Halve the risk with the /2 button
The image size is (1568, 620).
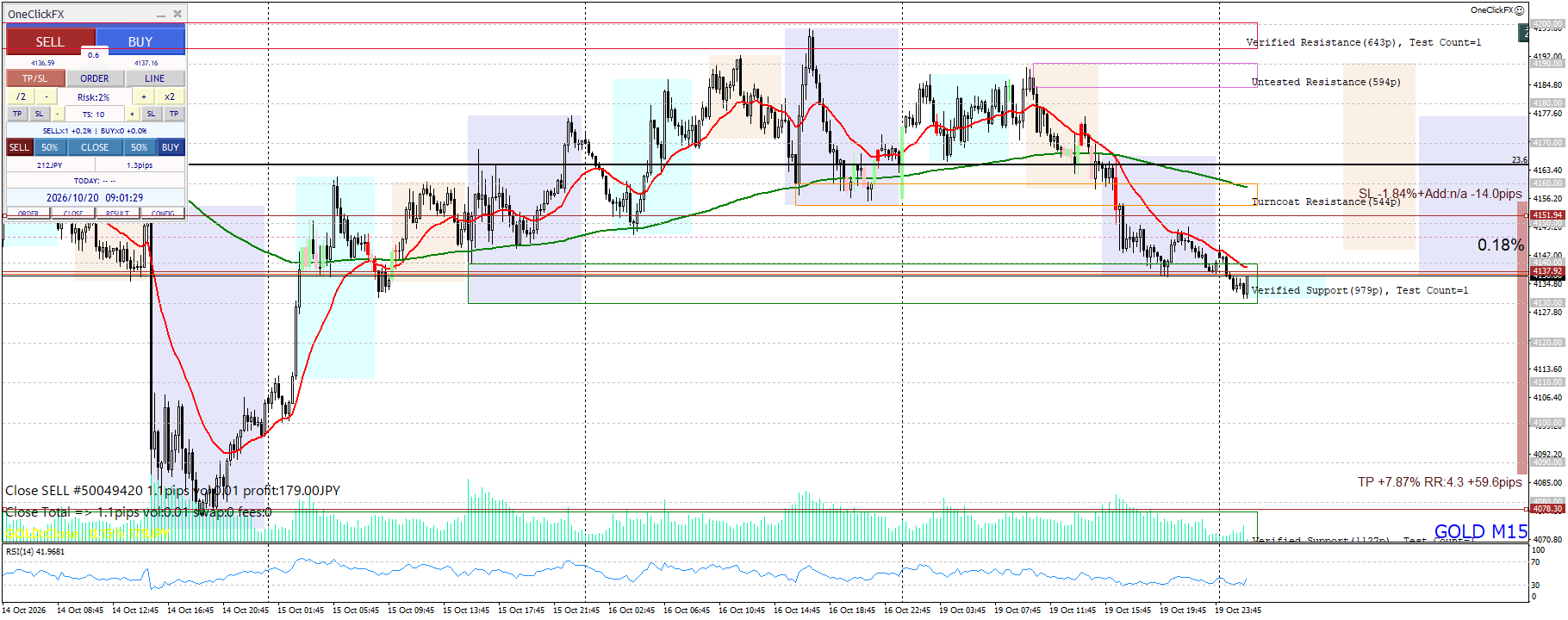pyautogui.click(x=21, y=96)
